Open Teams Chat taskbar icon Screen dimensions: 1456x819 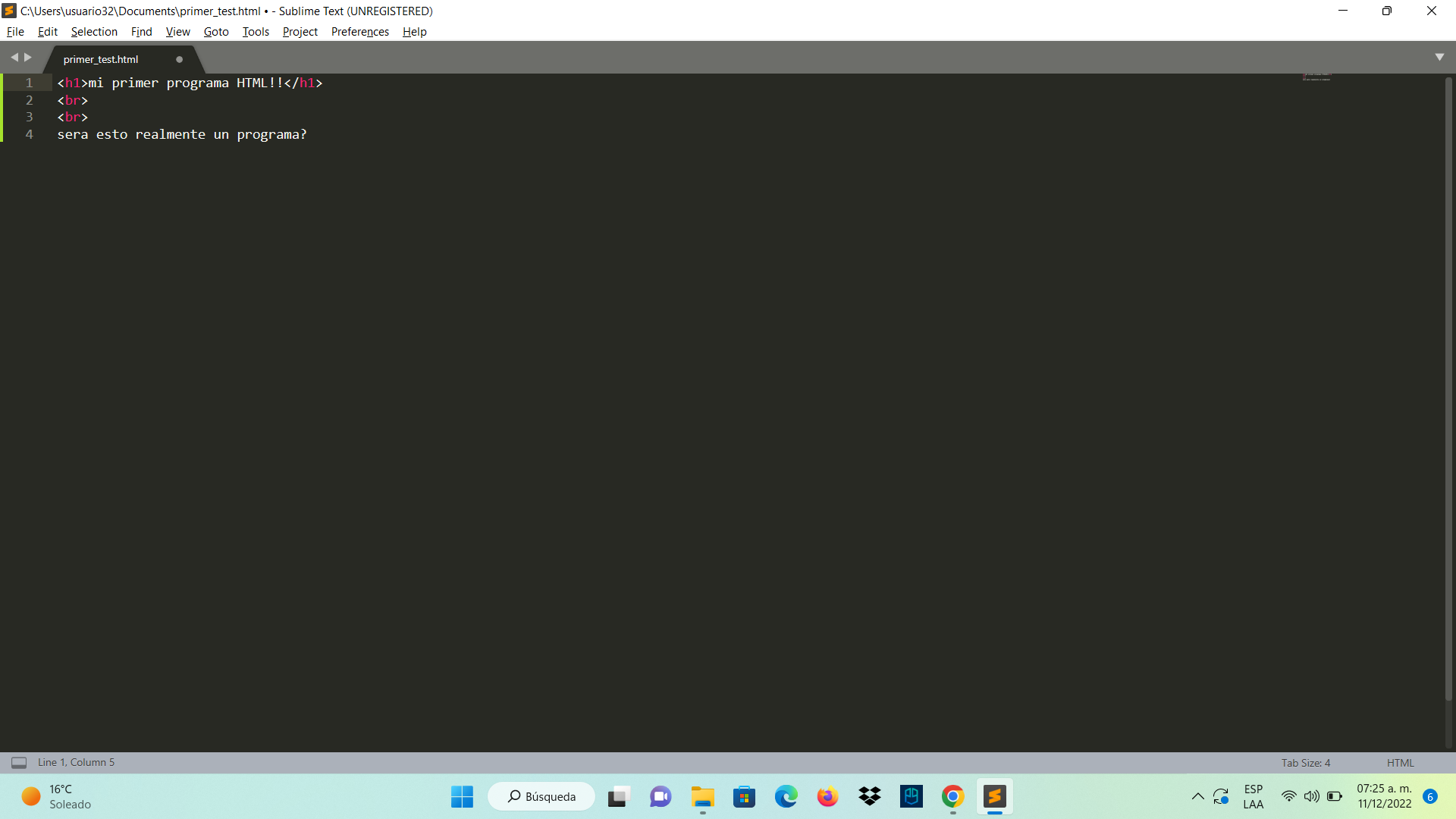[x=661, y=796]
